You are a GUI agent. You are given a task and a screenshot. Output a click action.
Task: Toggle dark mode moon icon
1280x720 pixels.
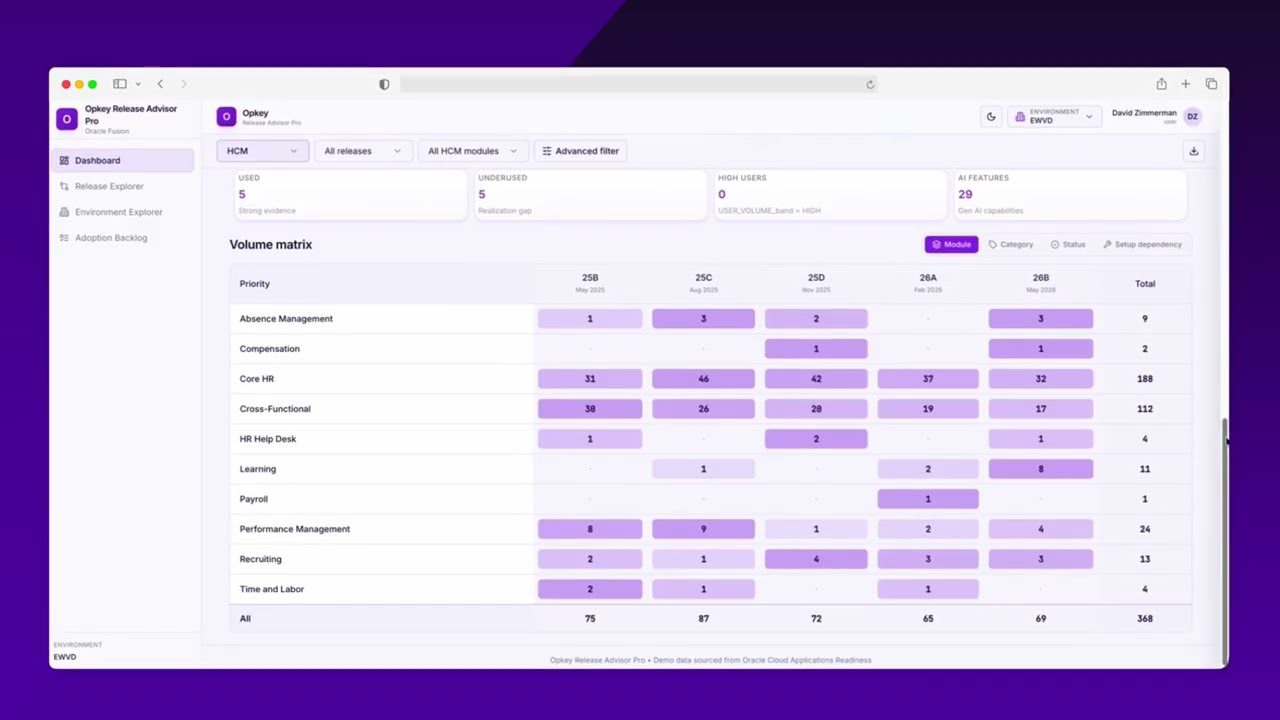[991, 117]
